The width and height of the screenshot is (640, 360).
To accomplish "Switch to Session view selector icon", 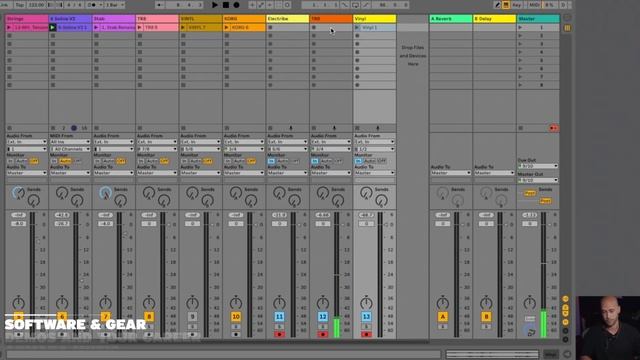I will 567,28.
